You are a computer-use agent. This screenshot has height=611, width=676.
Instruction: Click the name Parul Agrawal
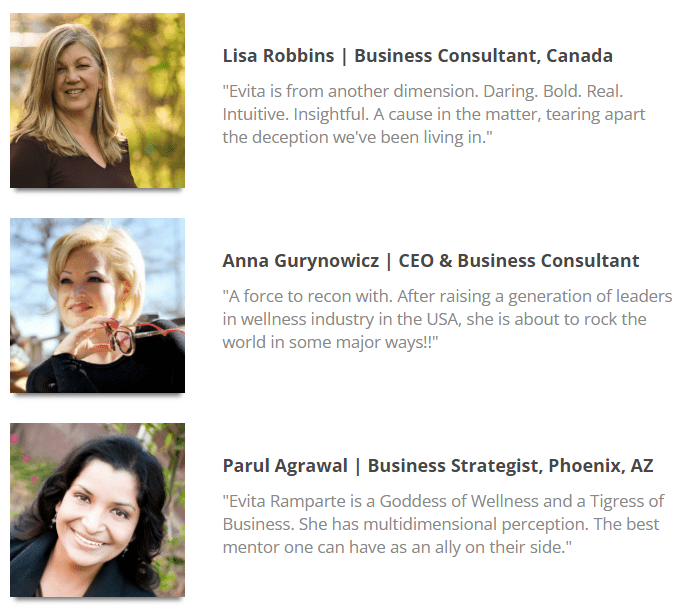point(285,466)
